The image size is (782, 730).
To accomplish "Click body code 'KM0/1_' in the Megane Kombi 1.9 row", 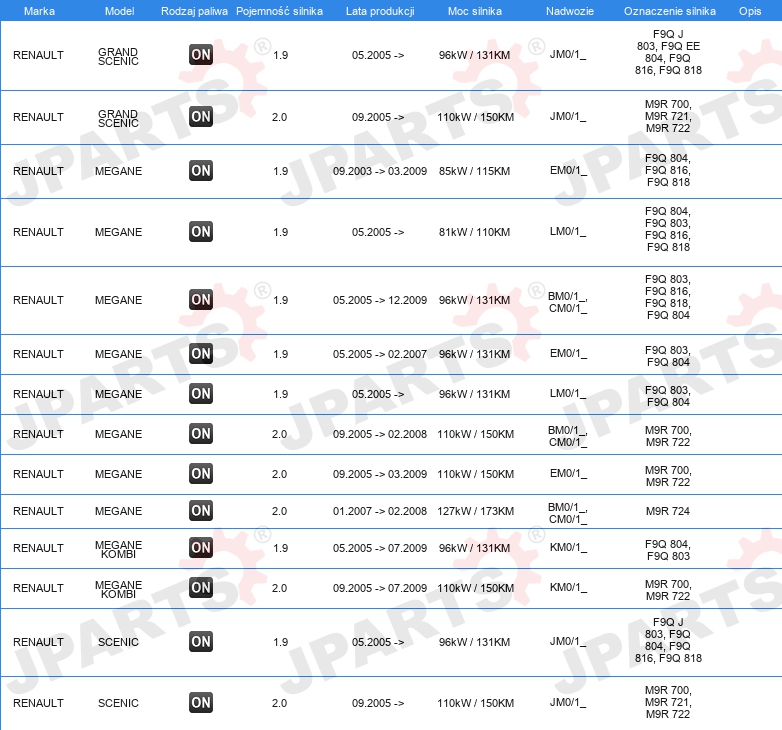I will (x=568, y=548).
